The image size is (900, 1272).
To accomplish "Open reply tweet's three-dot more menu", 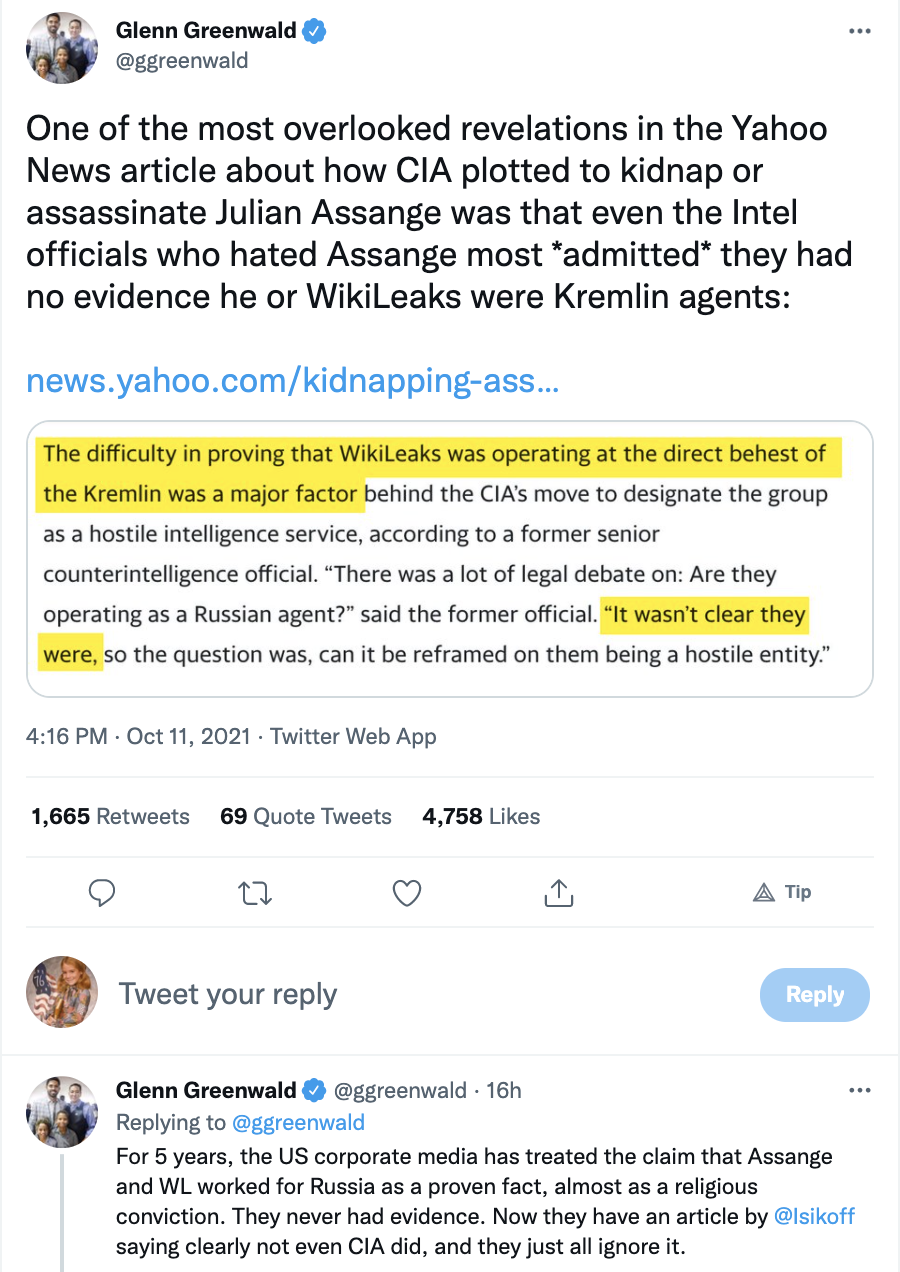I will 859,1090.
